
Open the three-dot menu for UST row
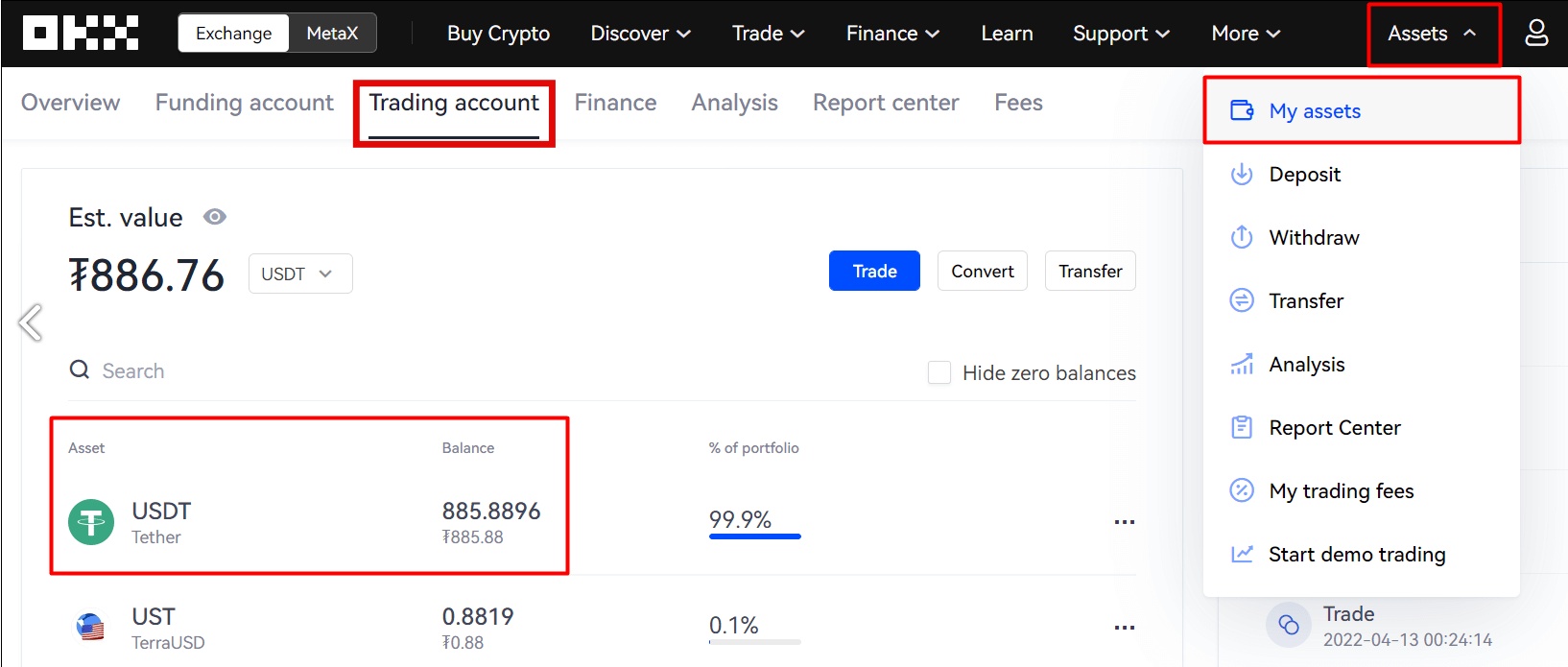[1125, 628]
